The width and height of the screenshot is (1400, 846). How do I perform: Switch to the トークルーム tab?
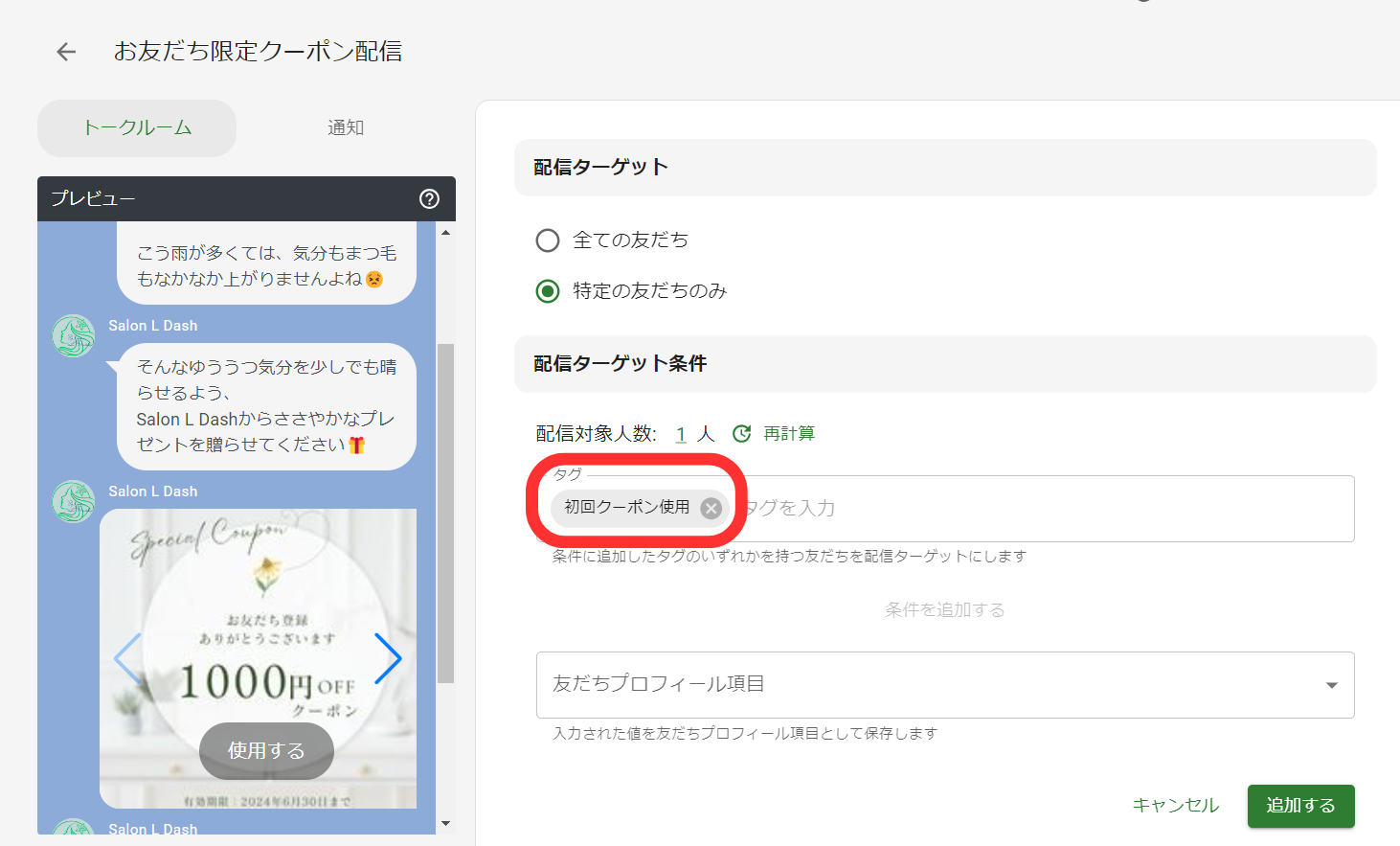[x=136, y=127]
